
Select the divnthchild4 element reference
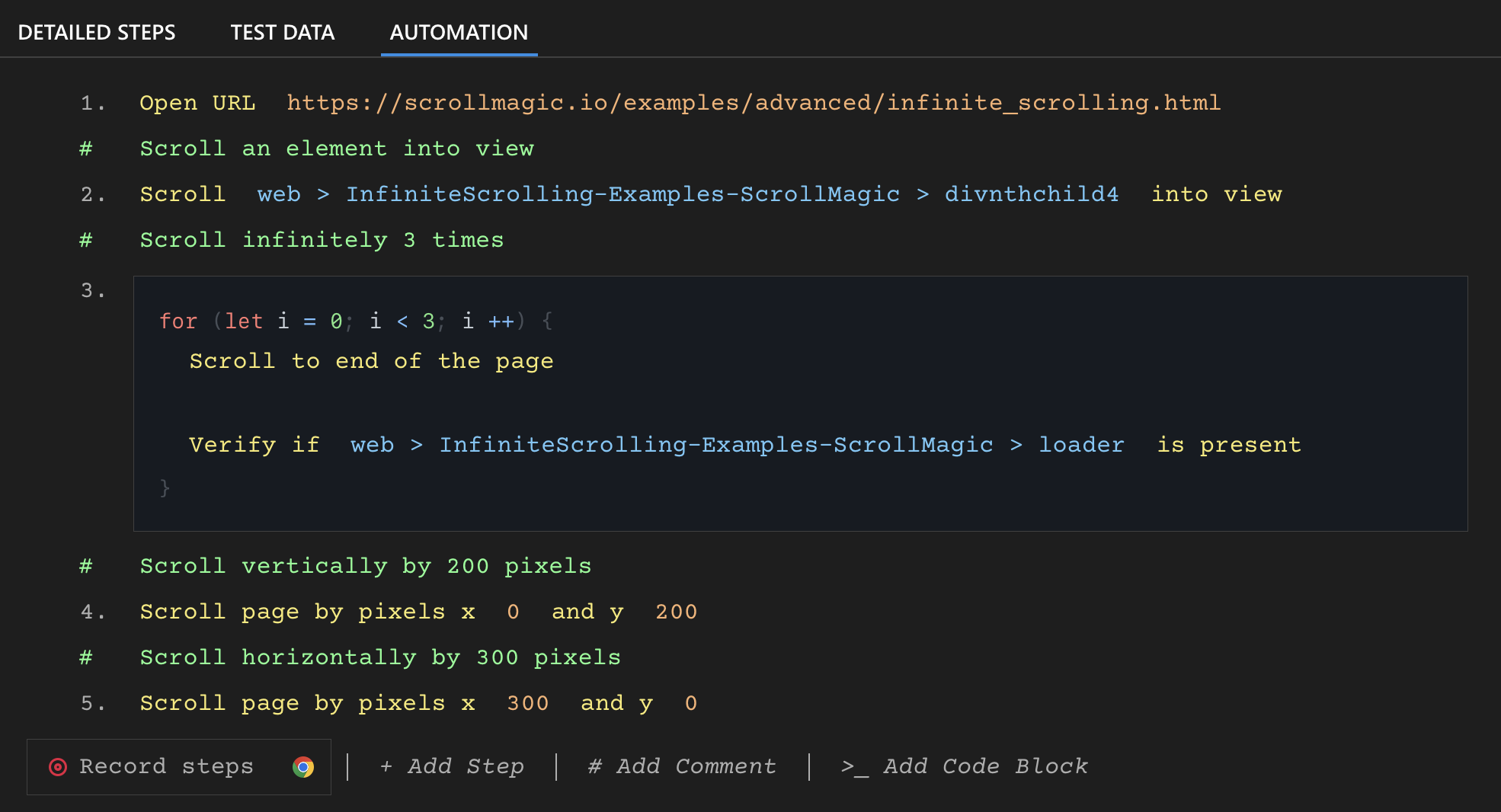[x=1030, y=194]
